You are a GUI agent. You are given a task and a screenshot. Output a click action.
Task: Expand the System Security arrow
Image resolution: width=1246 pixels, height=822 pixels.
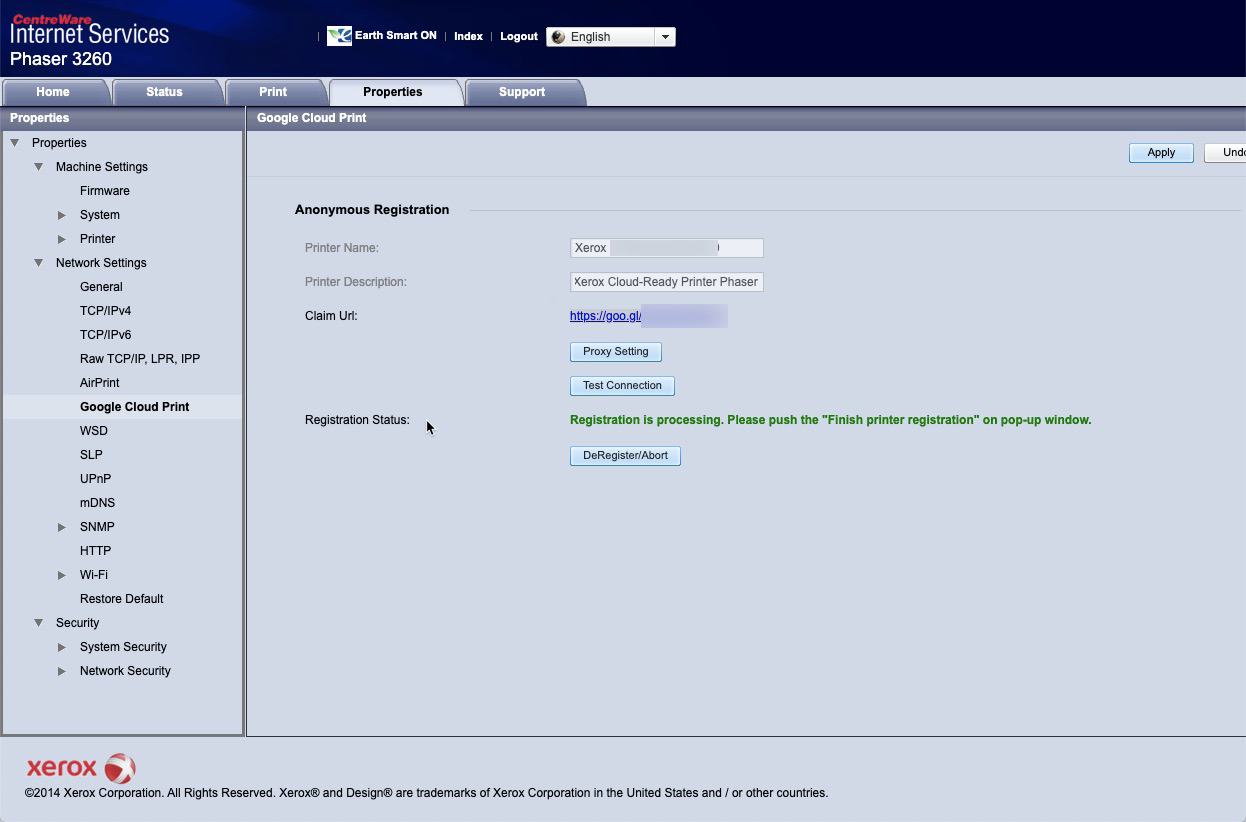point(62,647)
